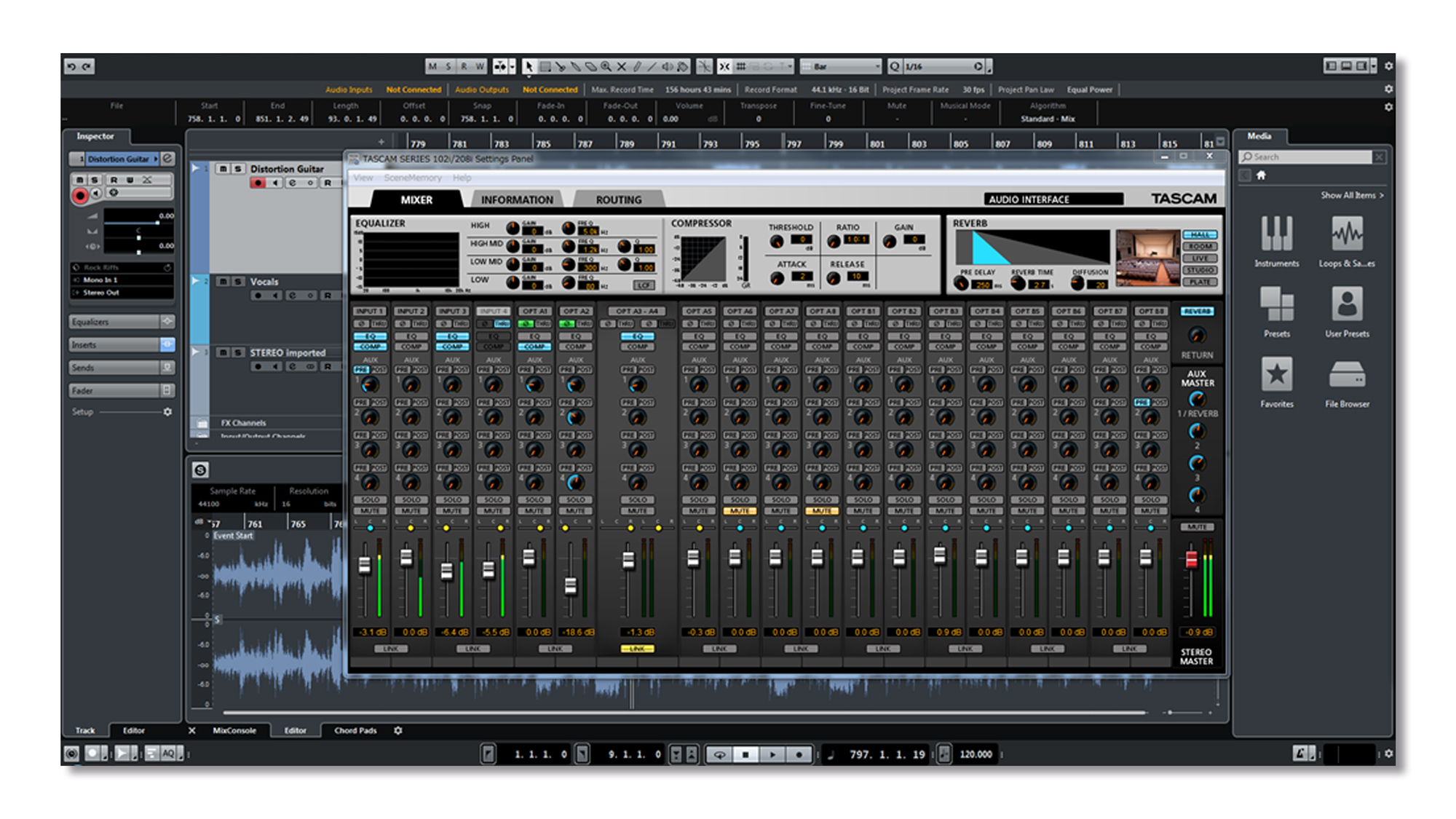The image size is (1456, 819).
Task: Select the Zoom magnifier tool
Action: coord(606,66)
